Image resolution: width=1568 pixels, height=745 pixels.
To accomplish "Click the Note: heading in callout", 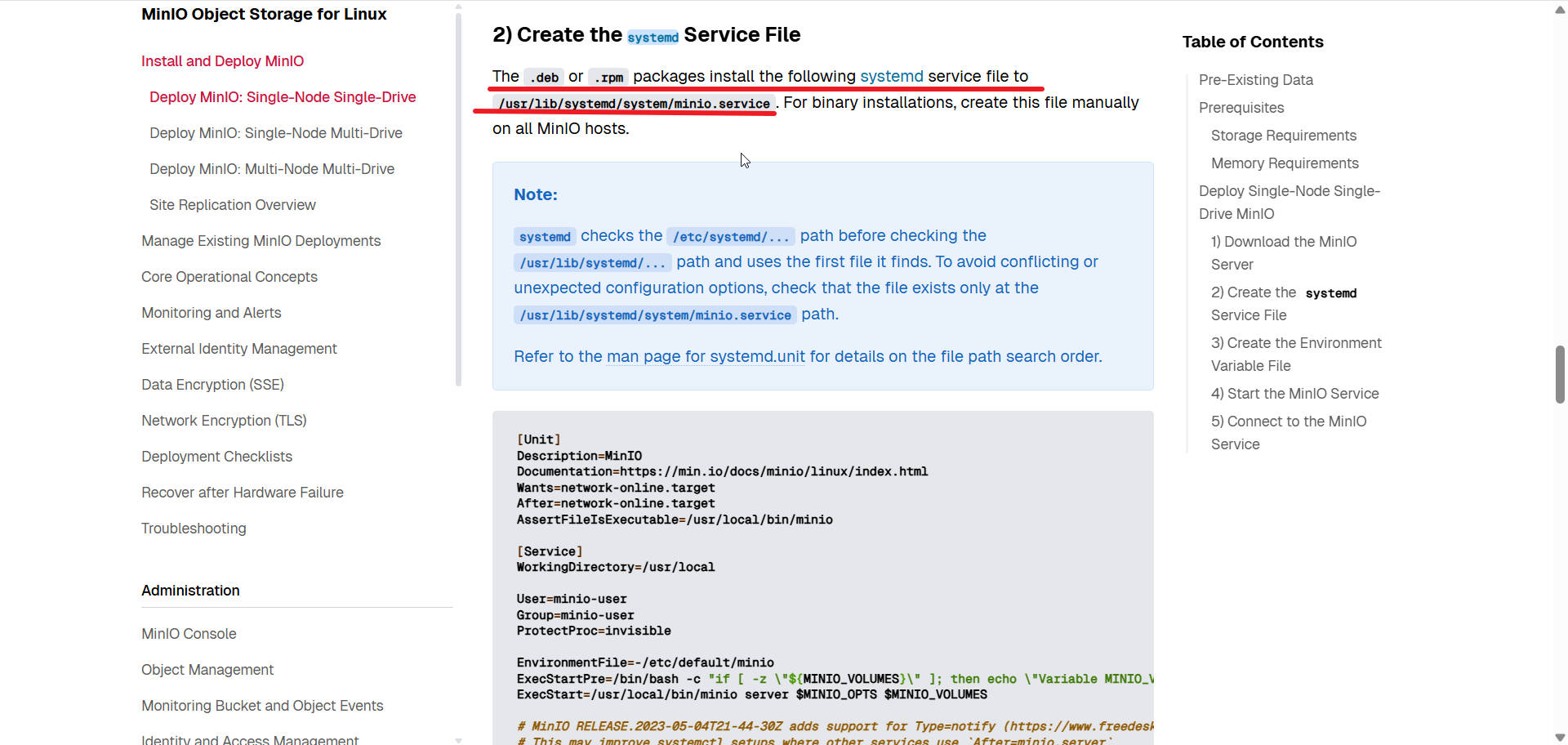I will pos(536,194).
